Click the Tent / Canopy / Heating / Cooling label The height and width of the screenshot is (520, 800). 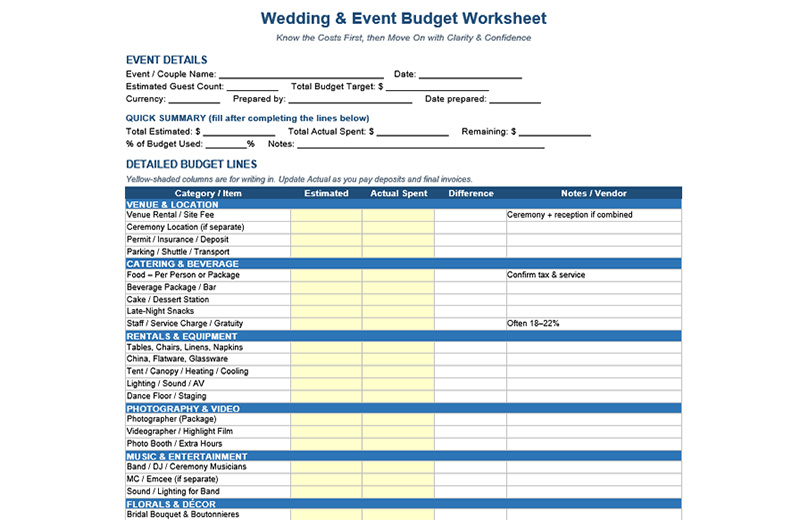(x=187, y=372)
